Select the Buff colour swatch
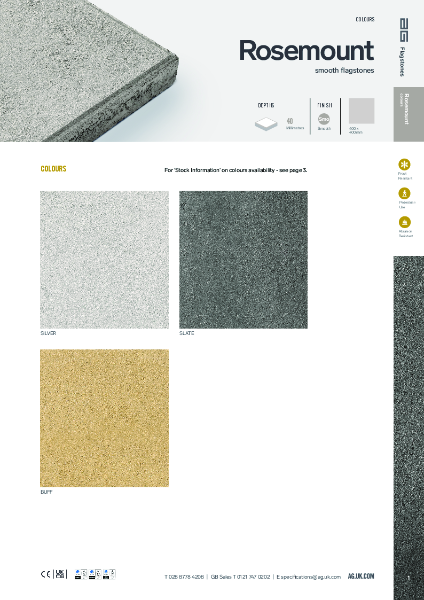The height and width of the screenshot is (600, 424). (x=104, y=418)
